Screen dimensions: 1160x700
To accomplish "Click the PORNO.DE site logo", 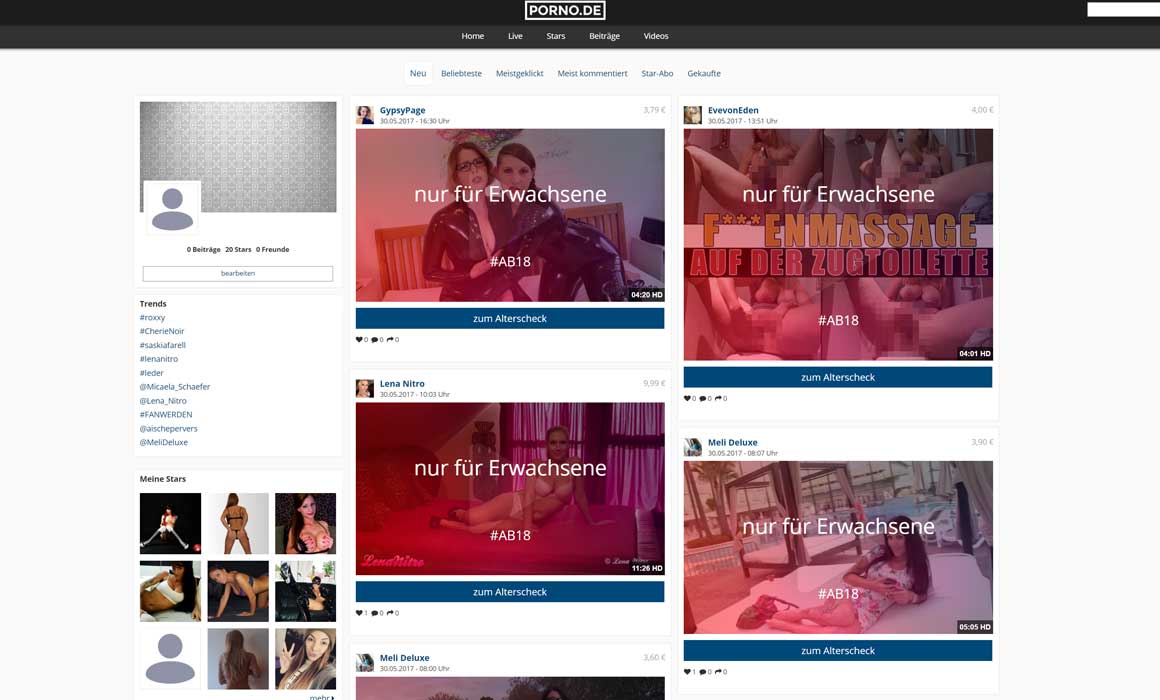I will (565, 11).
